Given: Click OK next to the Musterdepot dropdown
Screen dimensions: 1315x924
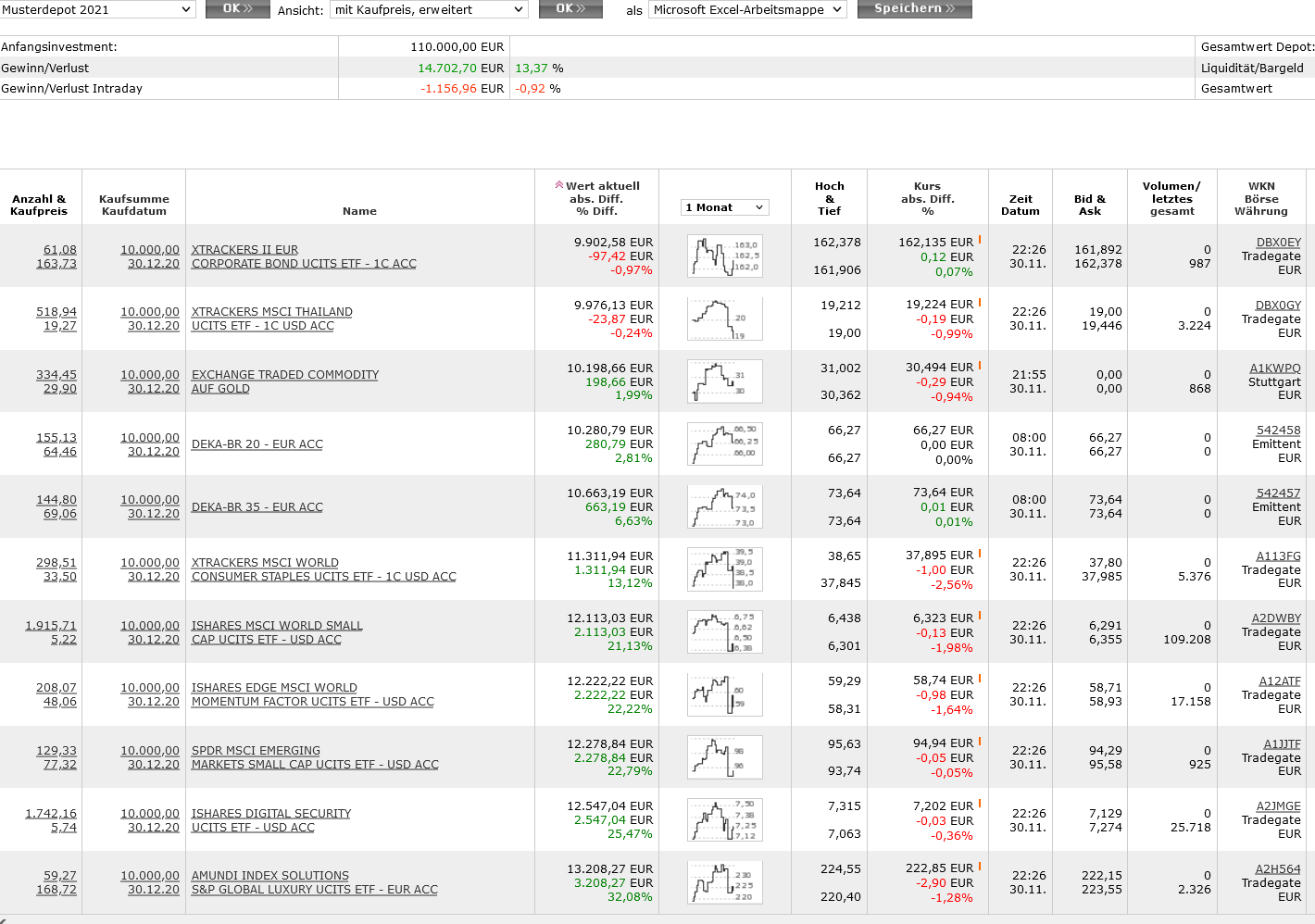Looking at the screenshot, I should coord(237,9).
